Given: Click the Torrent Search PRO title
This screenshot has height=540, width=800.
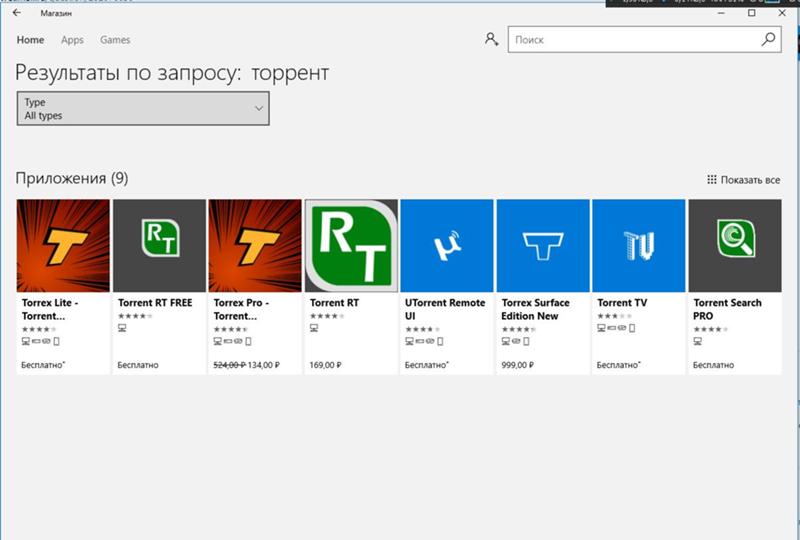Looking at the screenshot, I should point(727,309).
